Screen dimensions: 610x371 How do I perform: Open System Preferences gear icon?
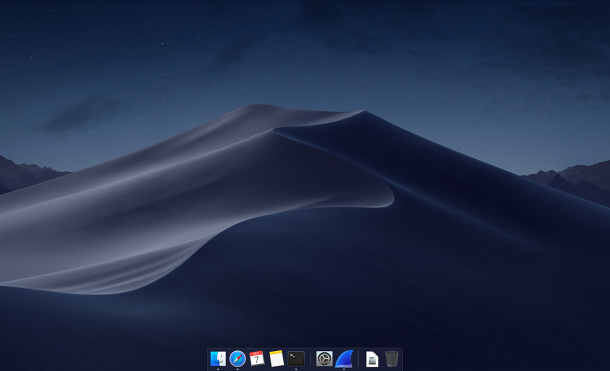coord(324,359)
